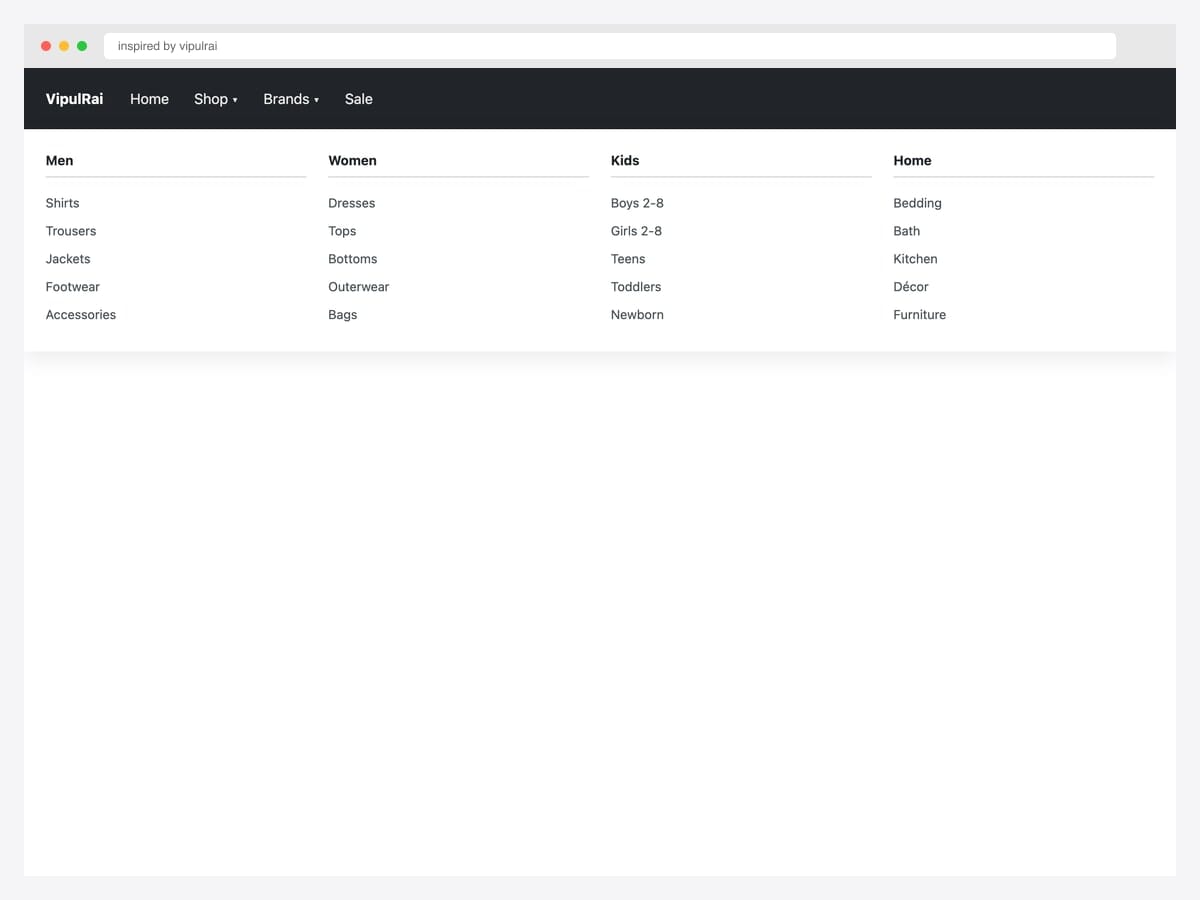Open the Trousers link
This screenshot has width=1200, height=900.
coord(71,231)
